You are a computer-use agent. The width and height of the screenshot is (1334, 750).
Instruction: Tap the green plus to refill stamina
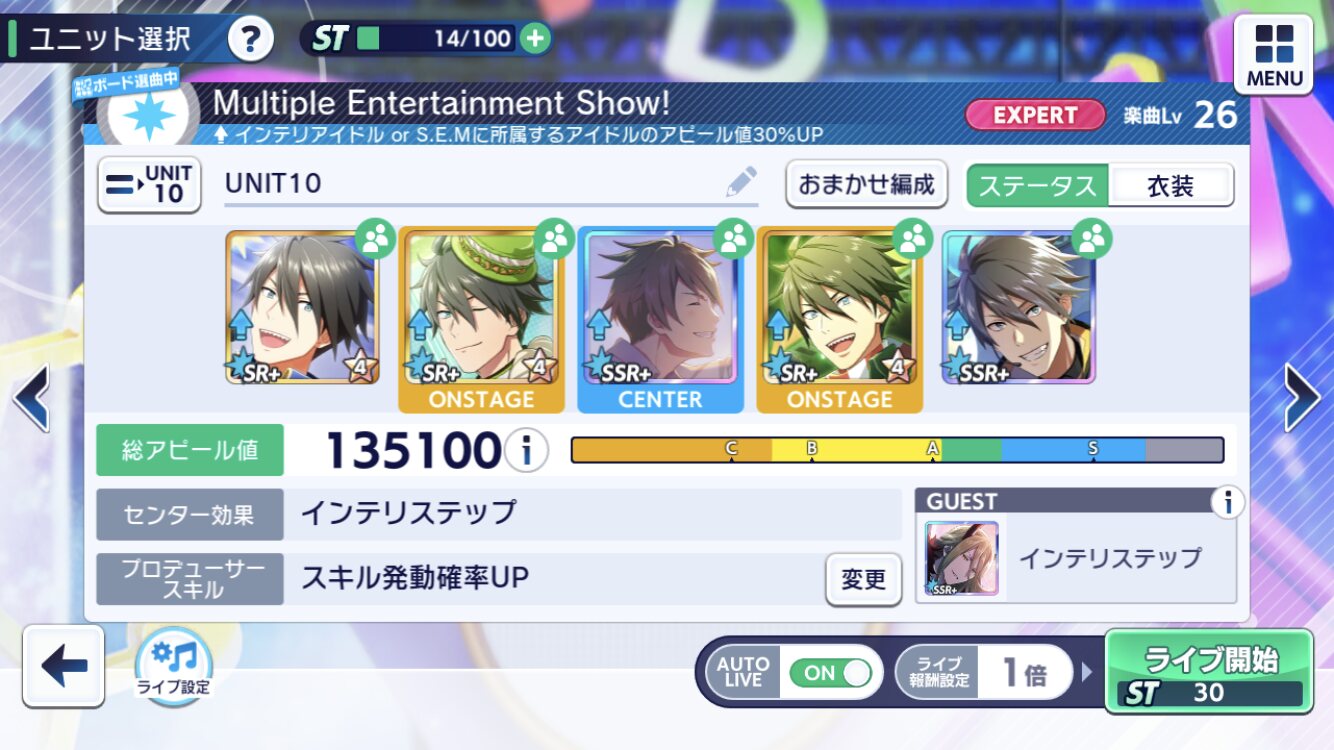(536, 39)
